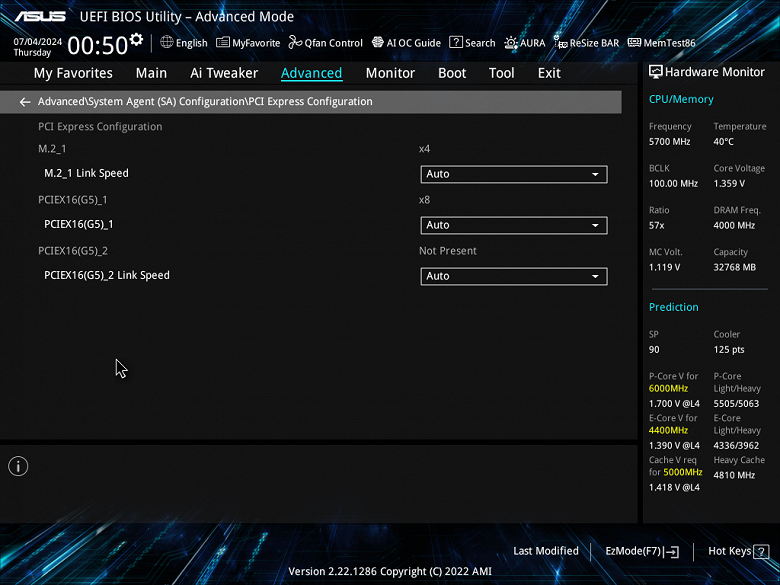Open the M.2_1 Link Speed dropdown
Screen dimensions: 780x585
[514, 174]
